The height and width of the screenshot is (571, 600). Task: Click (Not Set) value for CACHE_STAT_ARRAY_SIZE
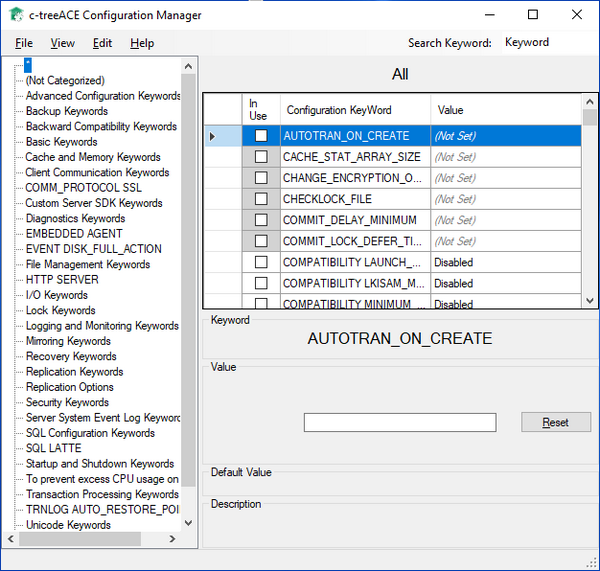[506, 157]
